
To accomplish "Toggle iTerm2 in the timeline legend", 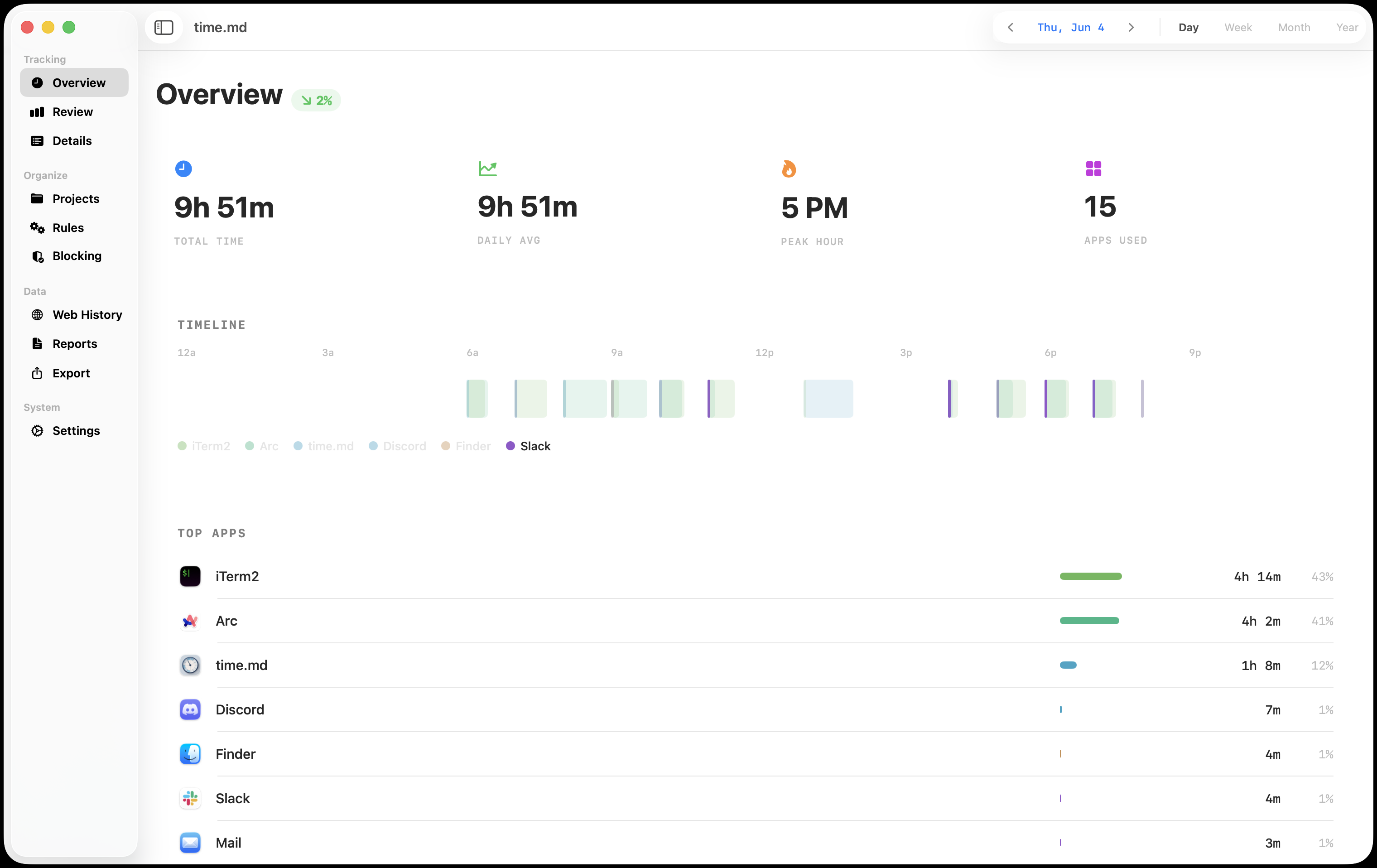I will pos(204,447).
